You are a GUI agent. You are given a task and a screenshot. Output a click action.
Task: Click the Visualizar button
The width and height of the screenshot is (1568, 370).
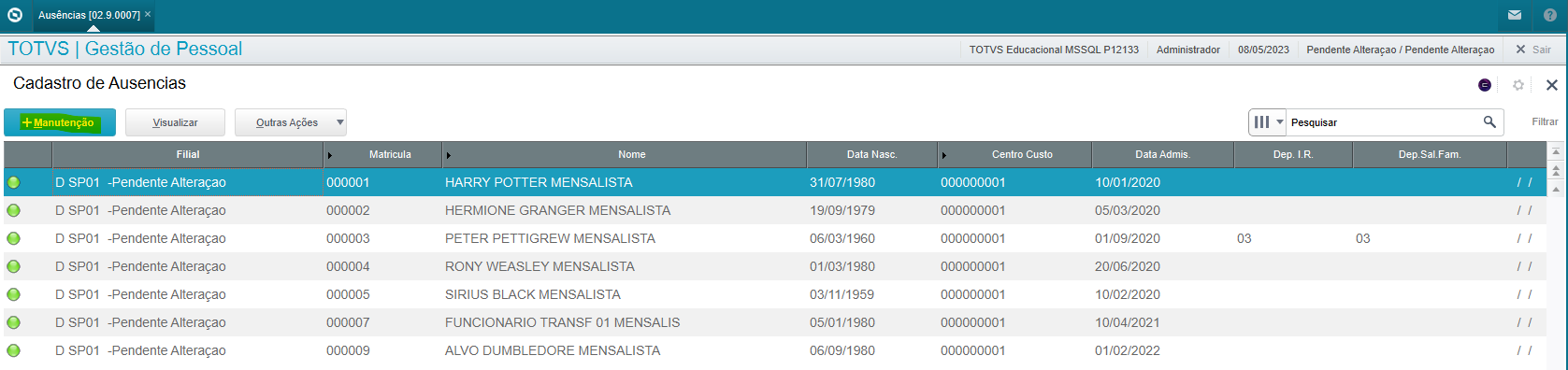[175, 122]
